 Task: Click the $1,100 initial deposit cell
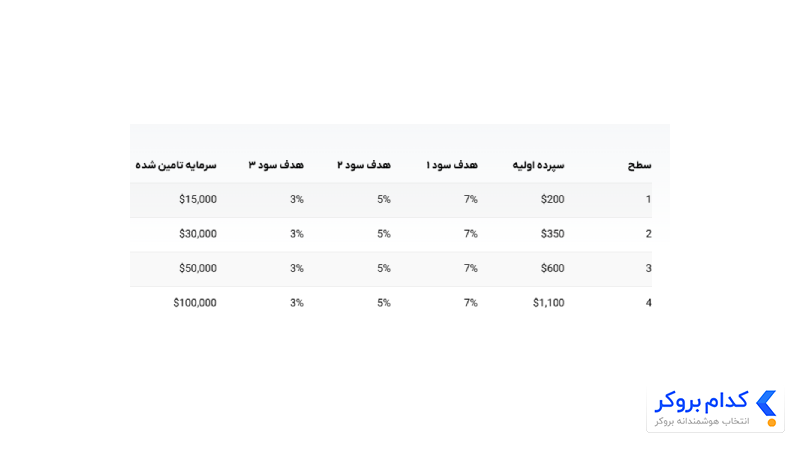548,303
